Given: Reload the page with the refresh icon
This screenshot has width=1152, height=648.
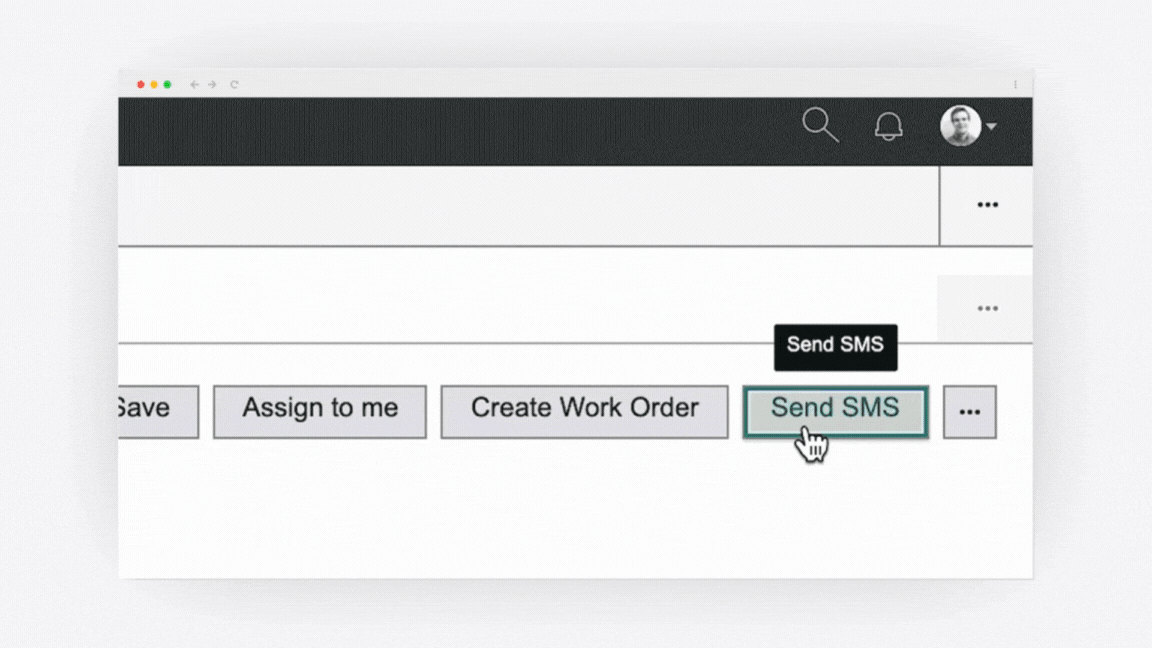Looking at the screenshot, I should pyautogui.click(x=234, y=84).
